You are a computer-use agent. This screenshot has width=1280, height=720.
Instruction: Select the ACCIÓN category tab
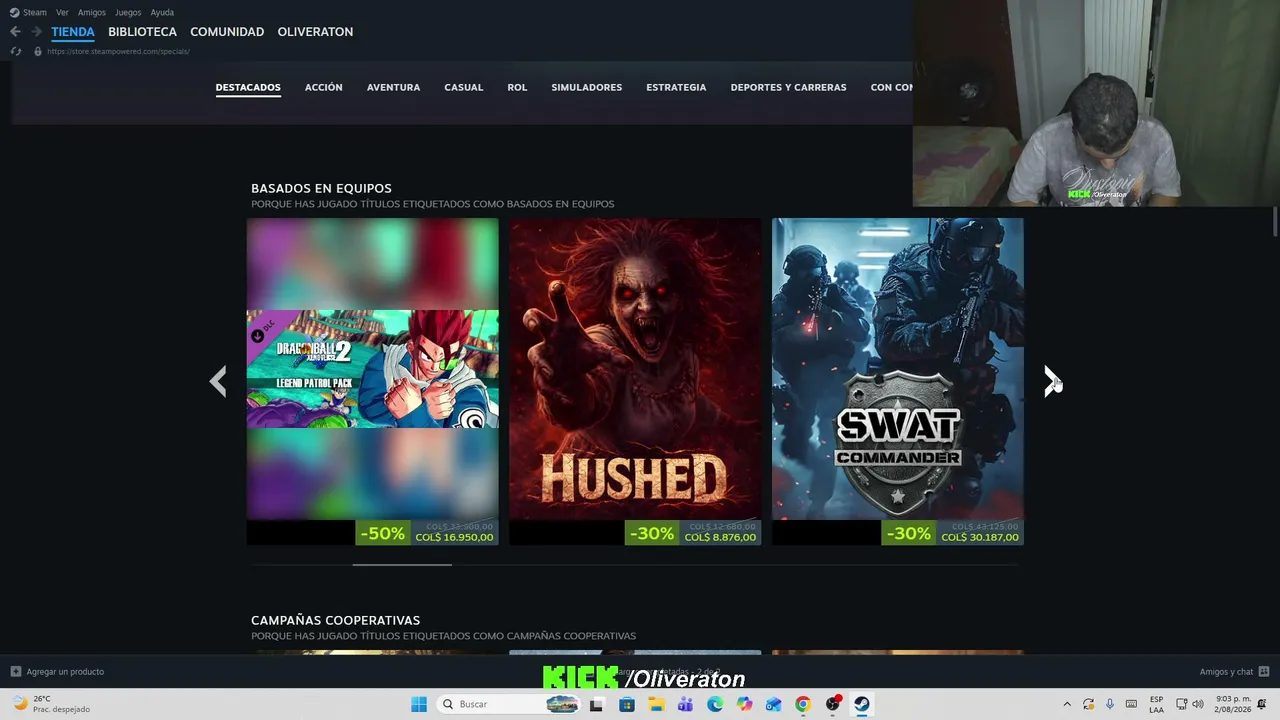click(323, 87)
